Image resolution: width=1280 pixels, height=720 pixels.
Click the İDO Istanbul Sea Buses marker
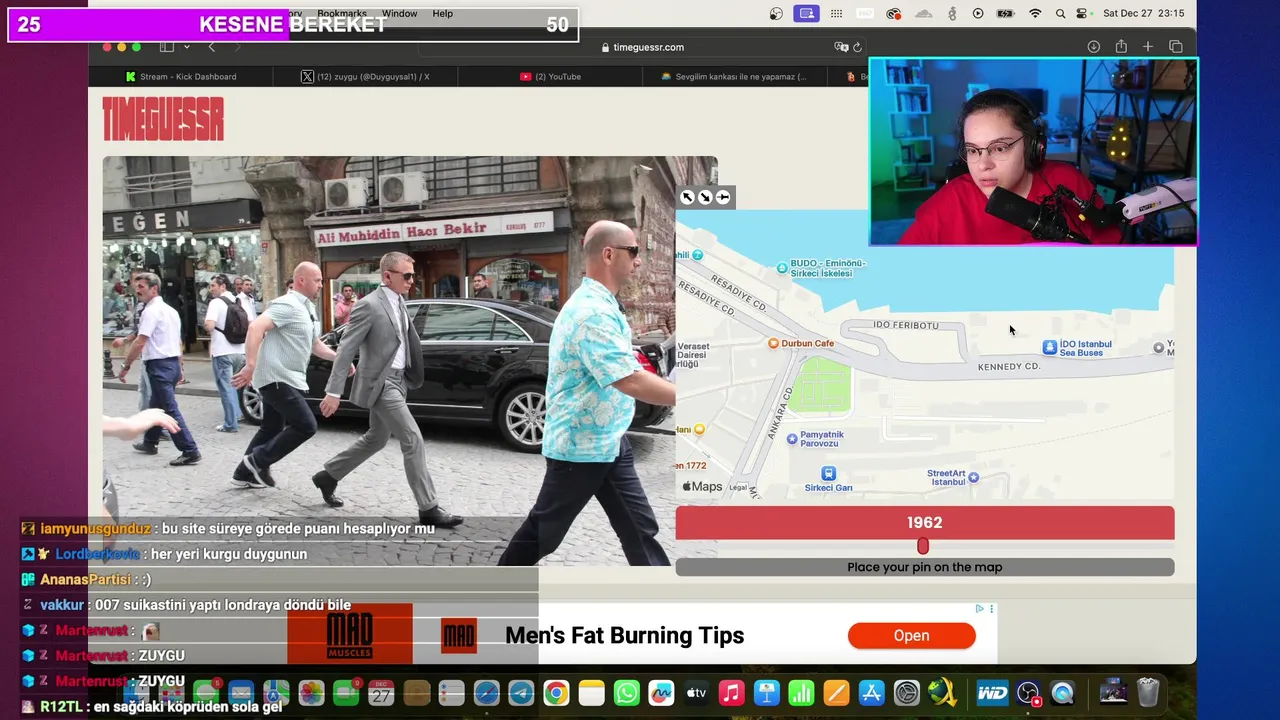[x=1049, y=347]
